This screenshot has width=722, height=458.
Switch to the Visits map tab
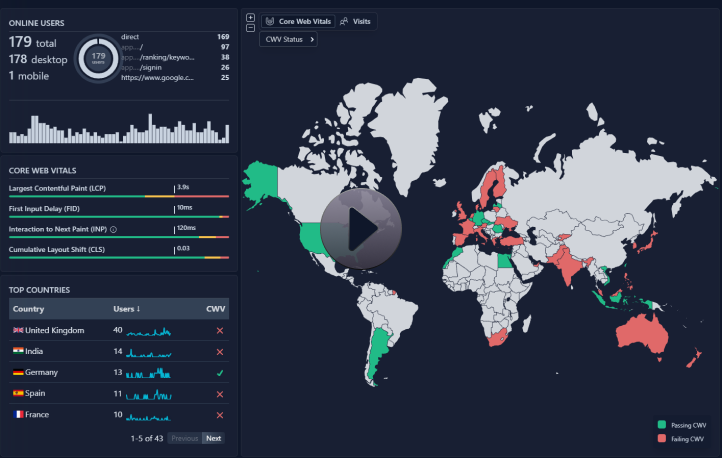point(355,21)
